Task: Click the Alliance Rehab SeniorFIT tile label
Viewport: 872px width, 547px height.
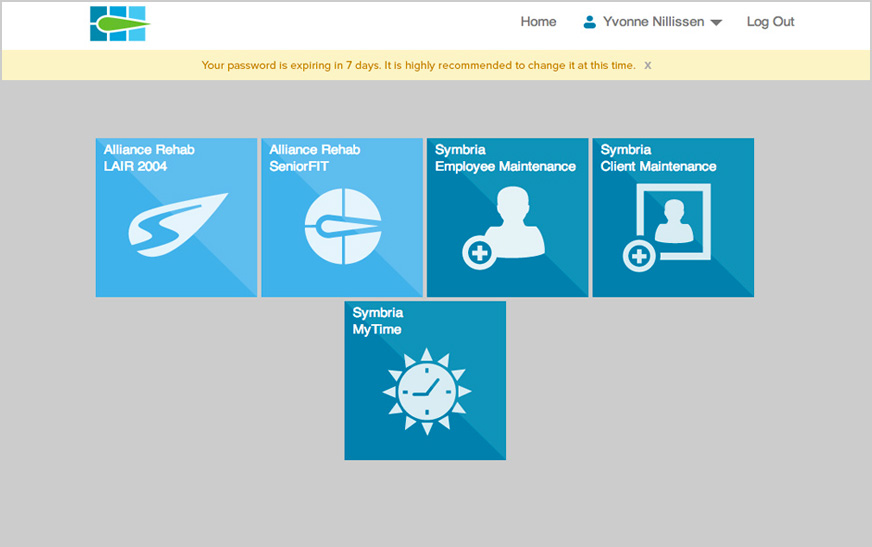Action: (x=314, y=158)
